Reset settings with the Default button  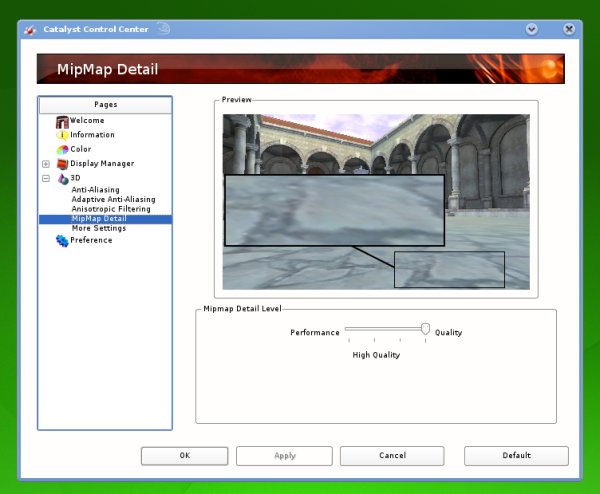(x=516, y=456)
